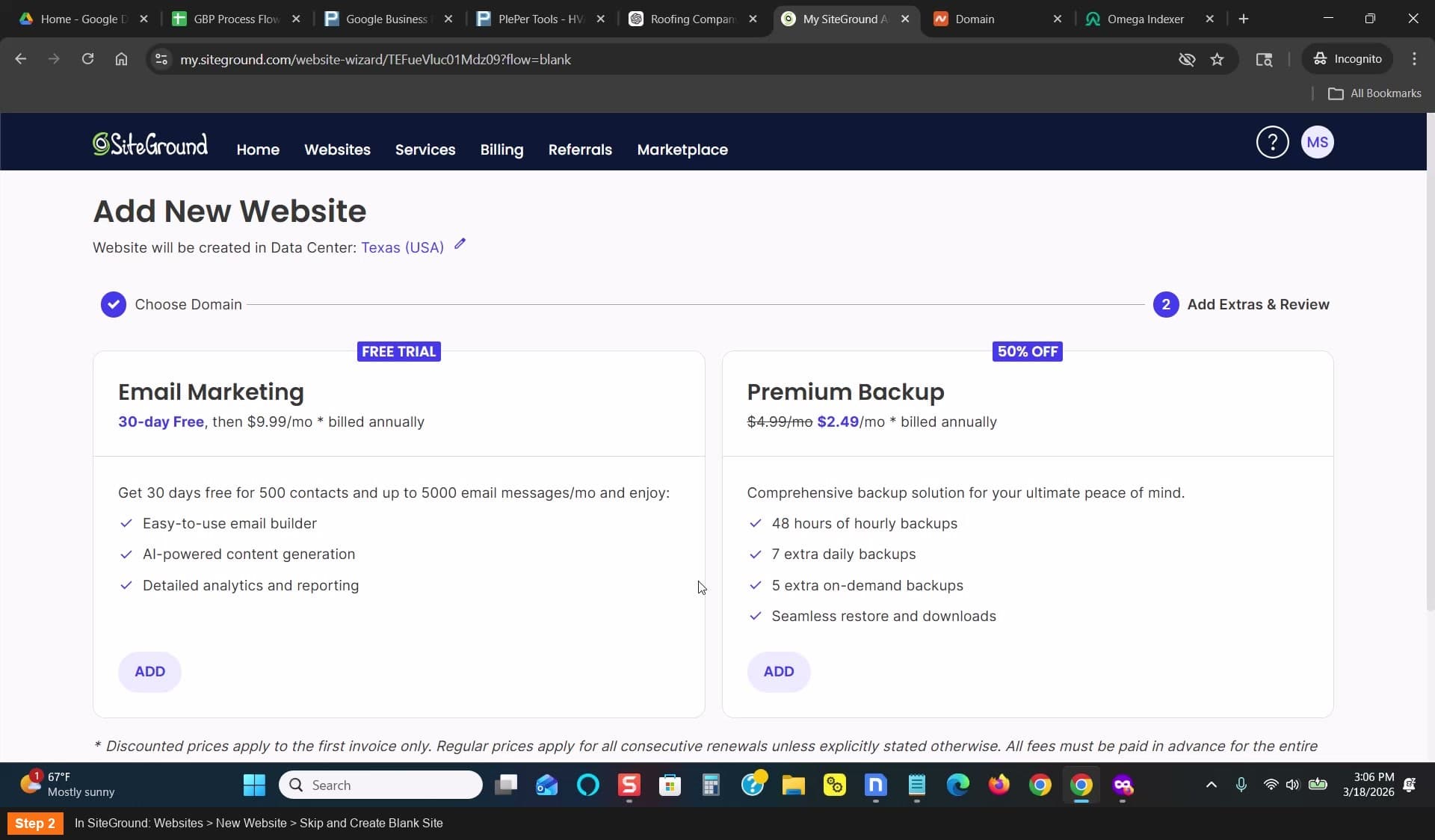1435x840 pixels.
Task: Close the My SiteGround tab
Action: tap(905, 19)
